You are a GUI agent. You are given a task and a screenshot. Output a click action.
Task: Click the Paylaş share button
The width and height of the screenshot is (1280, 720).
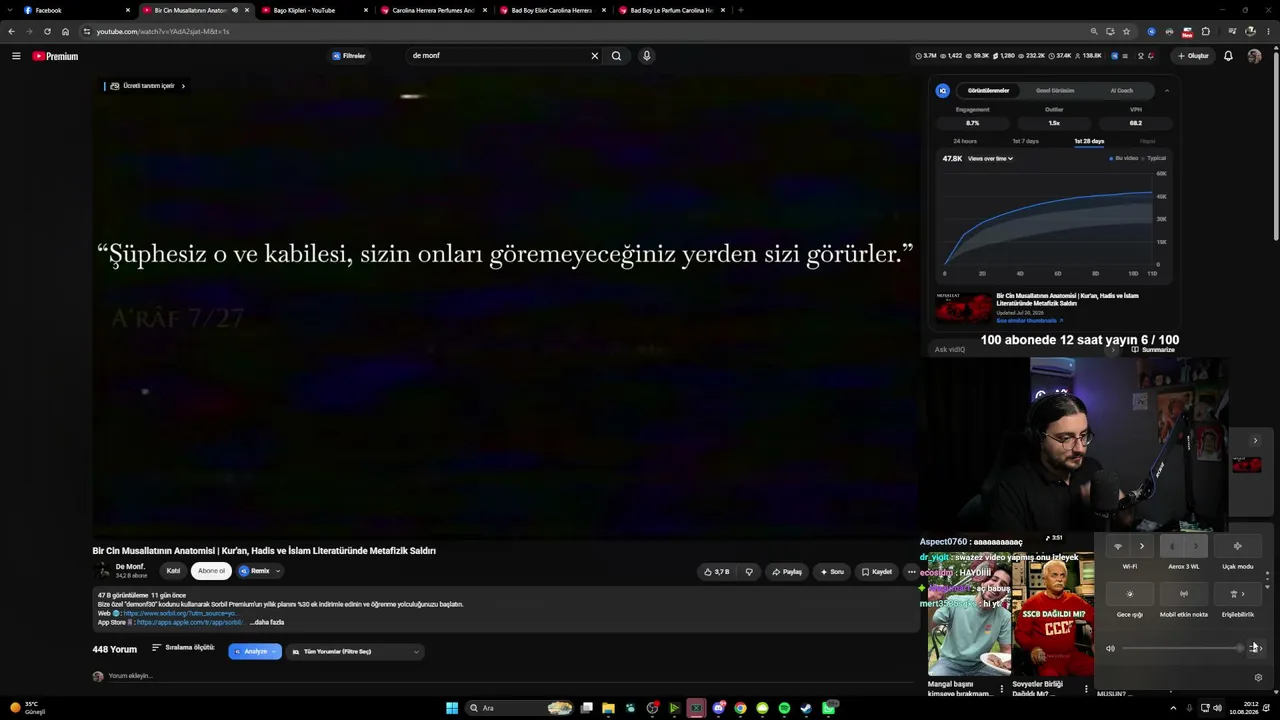(x=787, y=572)
